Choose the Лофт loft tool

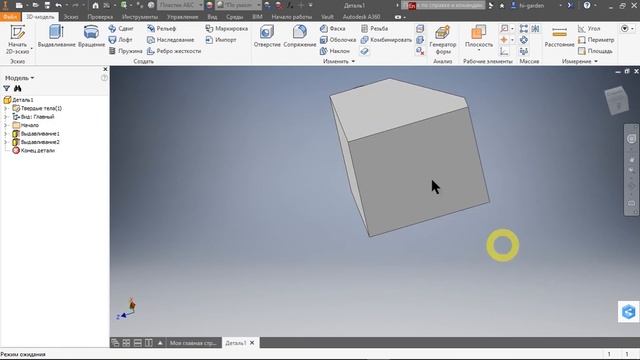click(x=120, y=40)
